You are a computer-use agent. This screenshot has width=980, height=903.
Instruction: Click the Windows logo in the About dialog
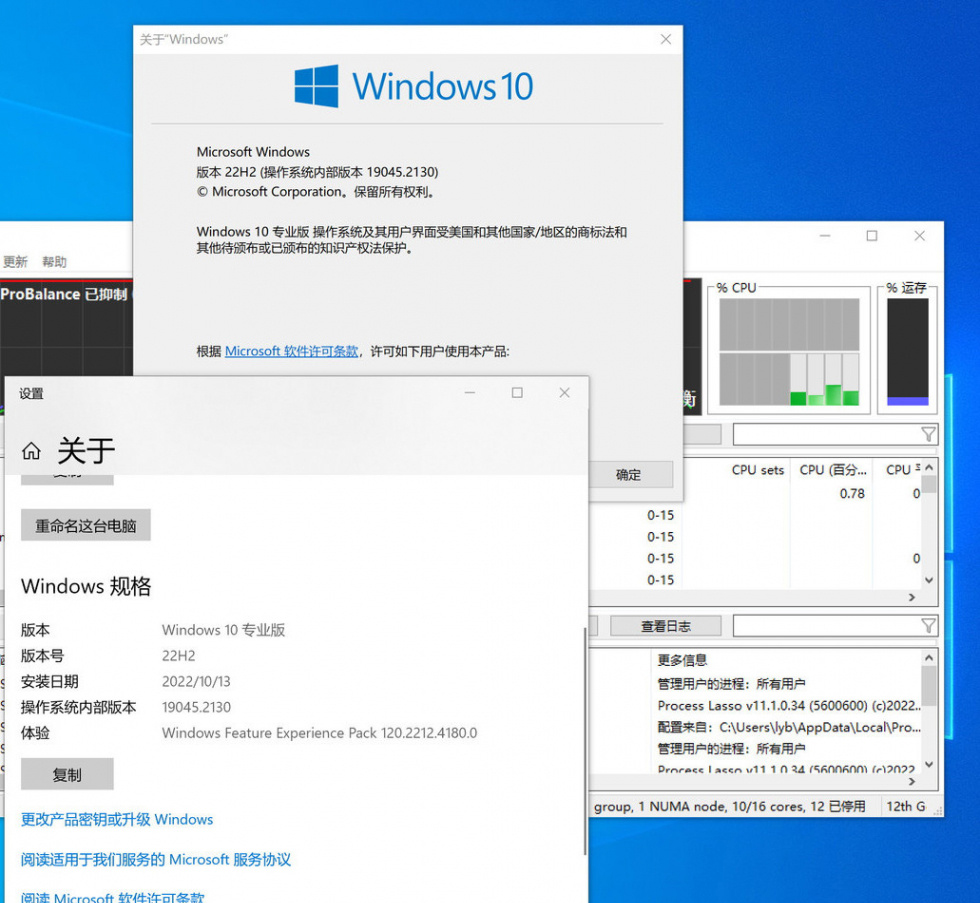316,86
